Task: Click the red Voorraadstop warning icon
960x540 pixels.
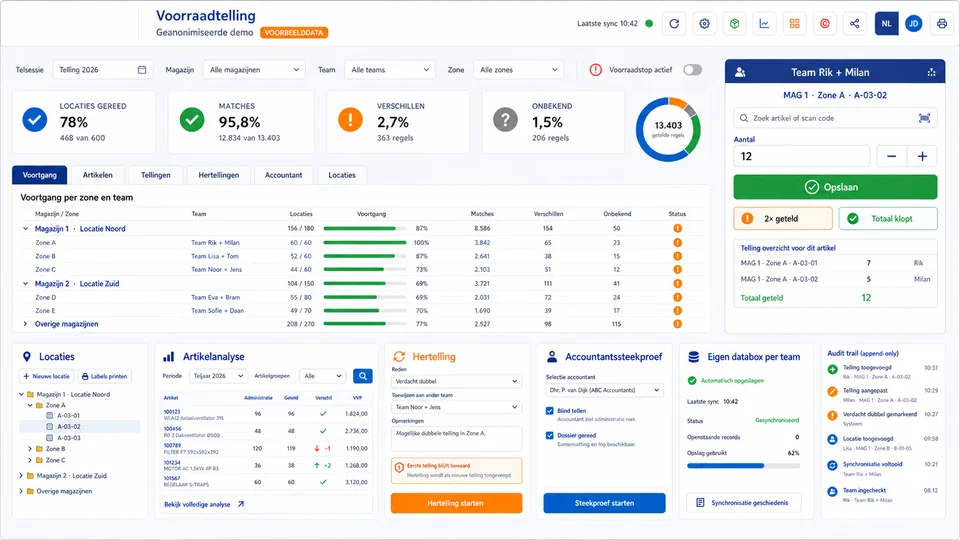Action: tap(596, 70)
